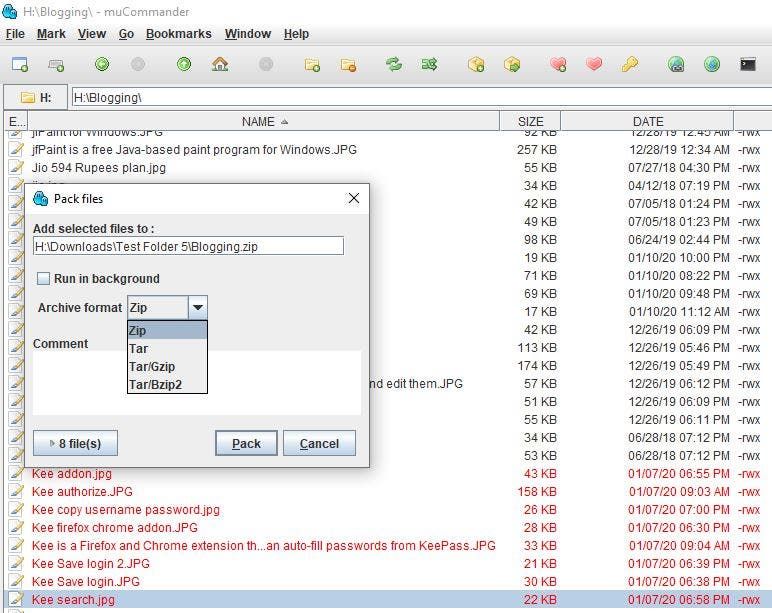Click the folder with orange minus icon
This screenshot has width=772, height=613.
click(348, 65)
